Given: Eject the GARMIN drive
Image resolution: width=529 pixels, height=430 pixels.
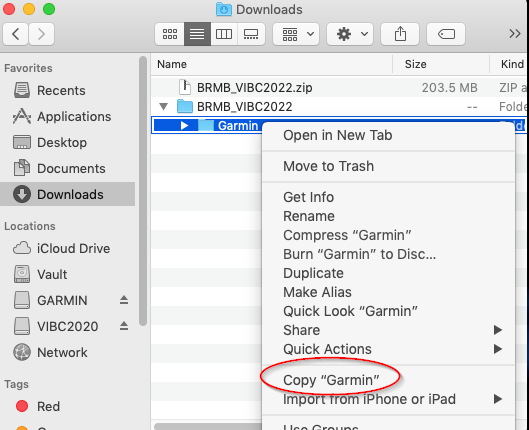Looking at the screenshot, I should [124, 300].
